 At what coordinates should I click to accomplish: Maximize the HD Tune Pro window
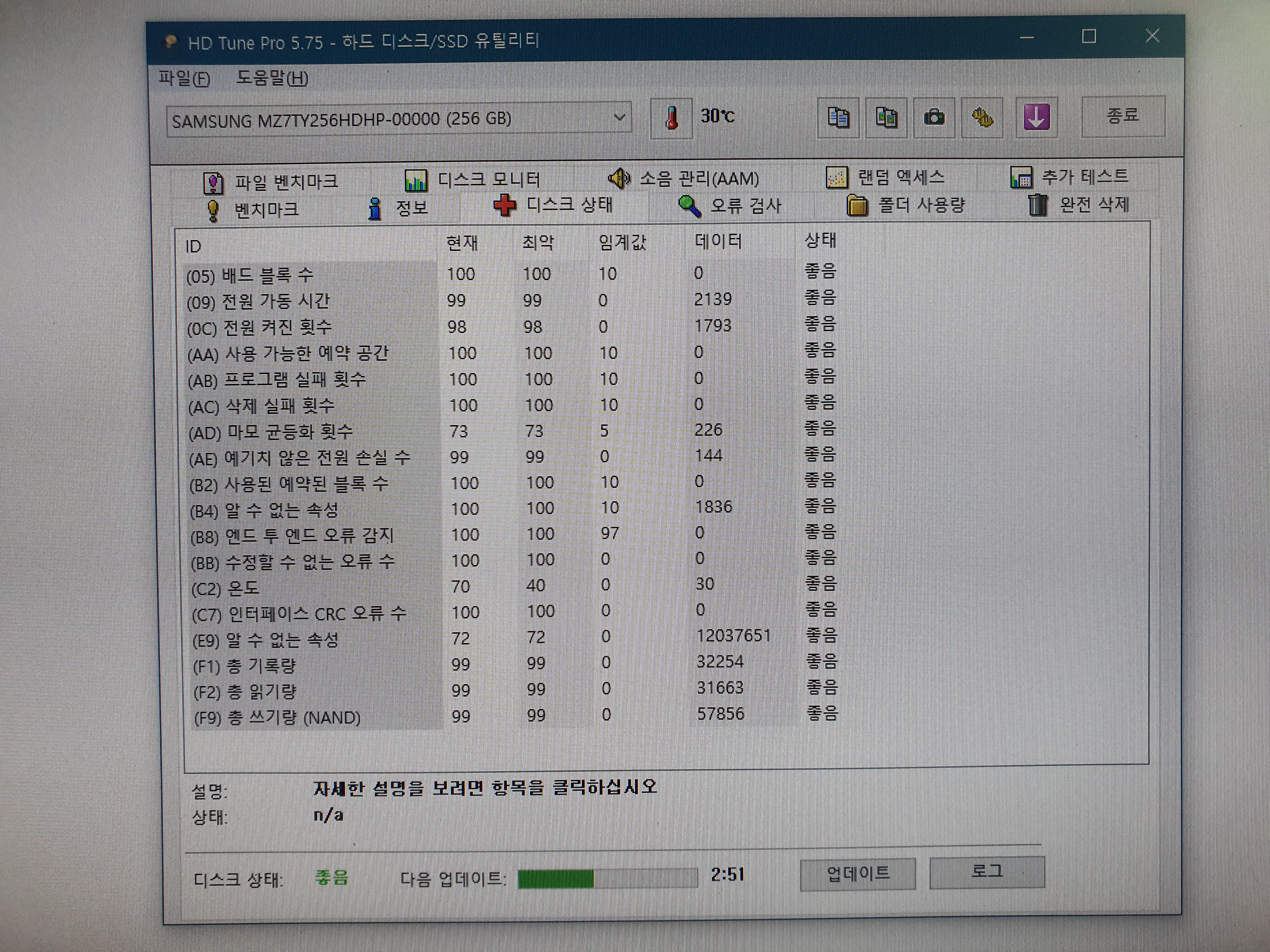(1089, 36)
